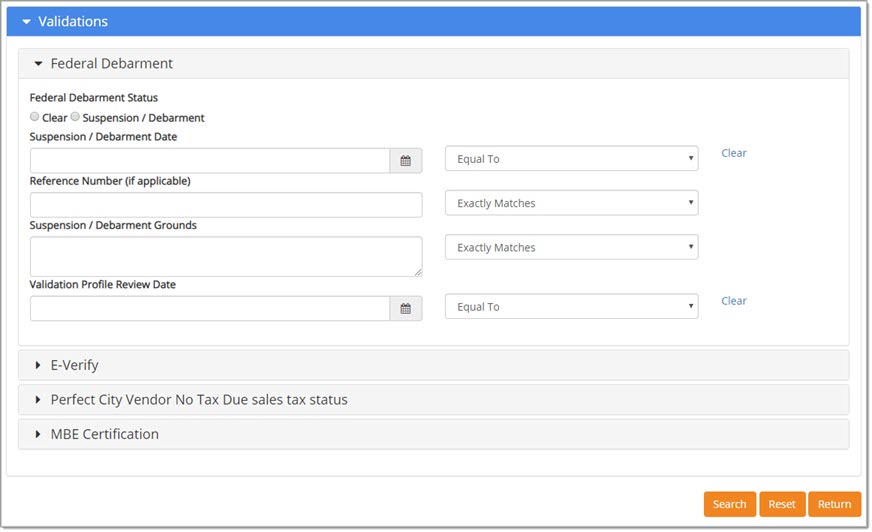Screen dimensions: 872x532
Task: Open the Equal To dropdown for Debarment Date
Action: click(571, 159)
